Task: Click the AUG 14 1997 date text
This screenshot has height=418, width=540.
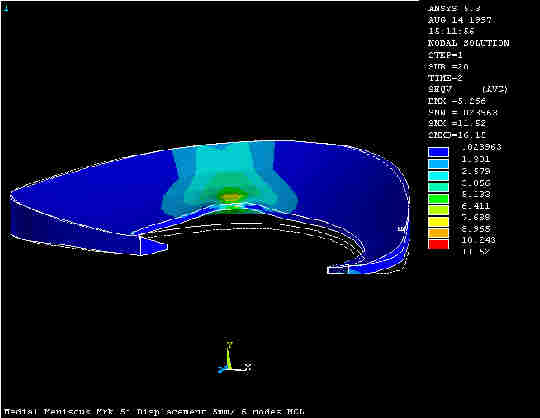Action: [x=459, y=20]
